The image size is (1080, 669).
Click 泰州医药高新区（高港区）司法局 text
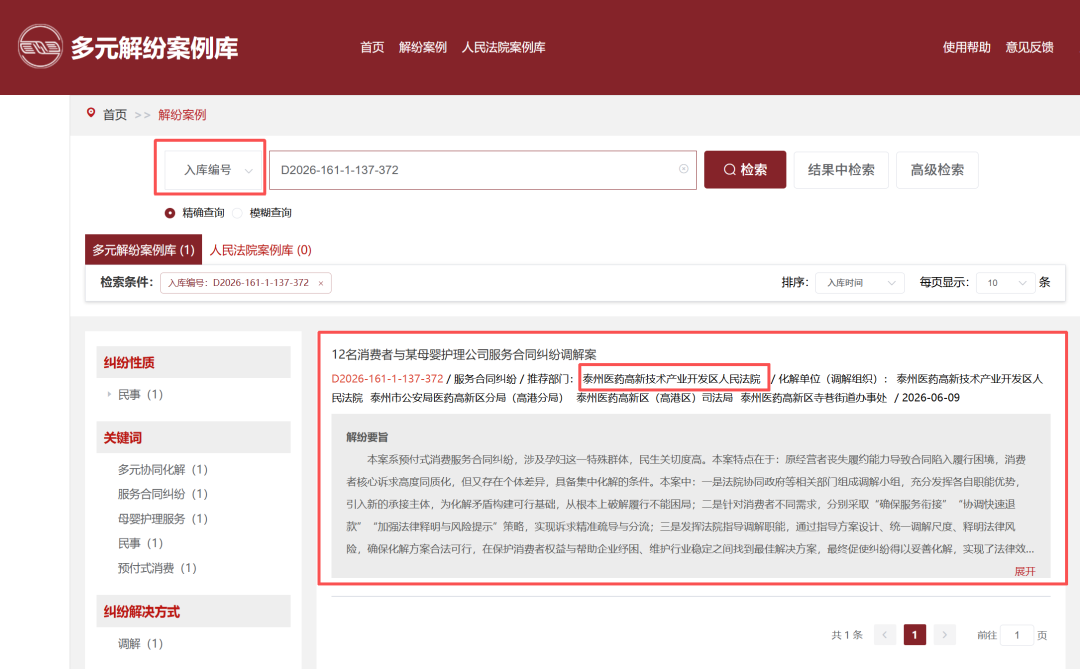tap(654, 398)
